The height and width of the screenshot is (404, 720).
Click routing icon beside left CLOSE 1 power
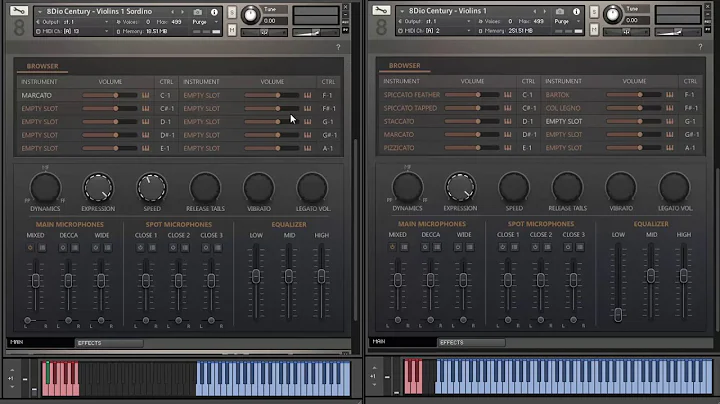click(152, 248)
